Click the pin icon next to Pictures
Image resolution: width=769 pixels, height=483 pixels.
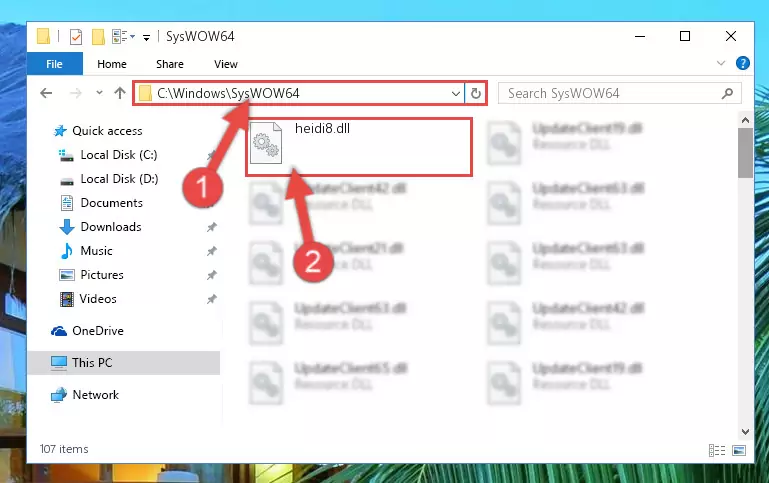(x=211, y=275)
